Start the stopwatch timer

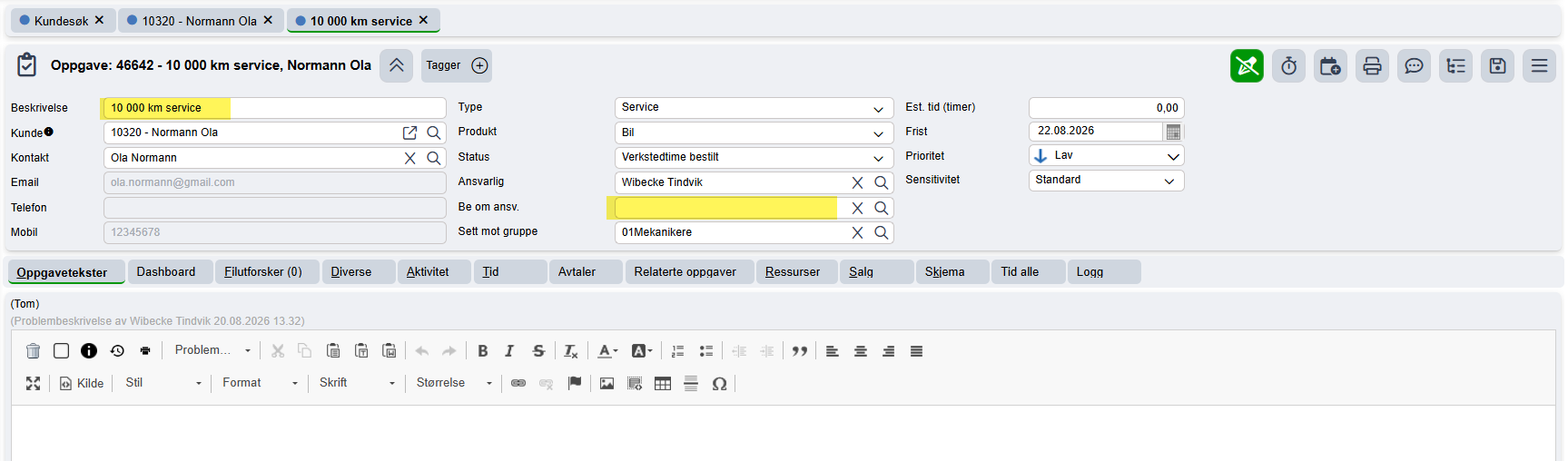1288,65
